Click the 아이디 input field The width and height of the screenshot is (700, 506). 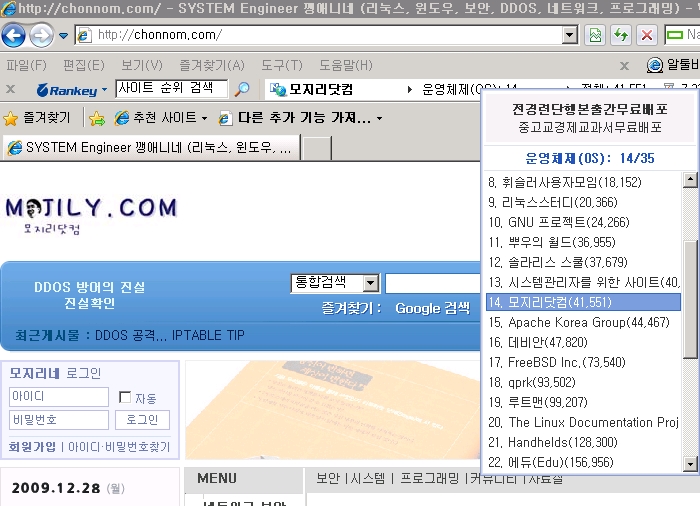pos(58,397)
